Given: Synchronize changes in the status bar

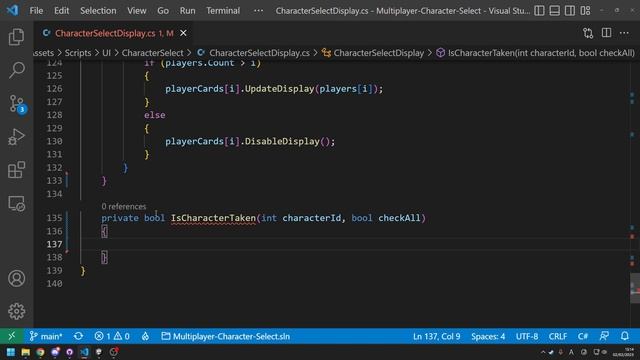Looking at the screenshot, I should coord(78,336).
